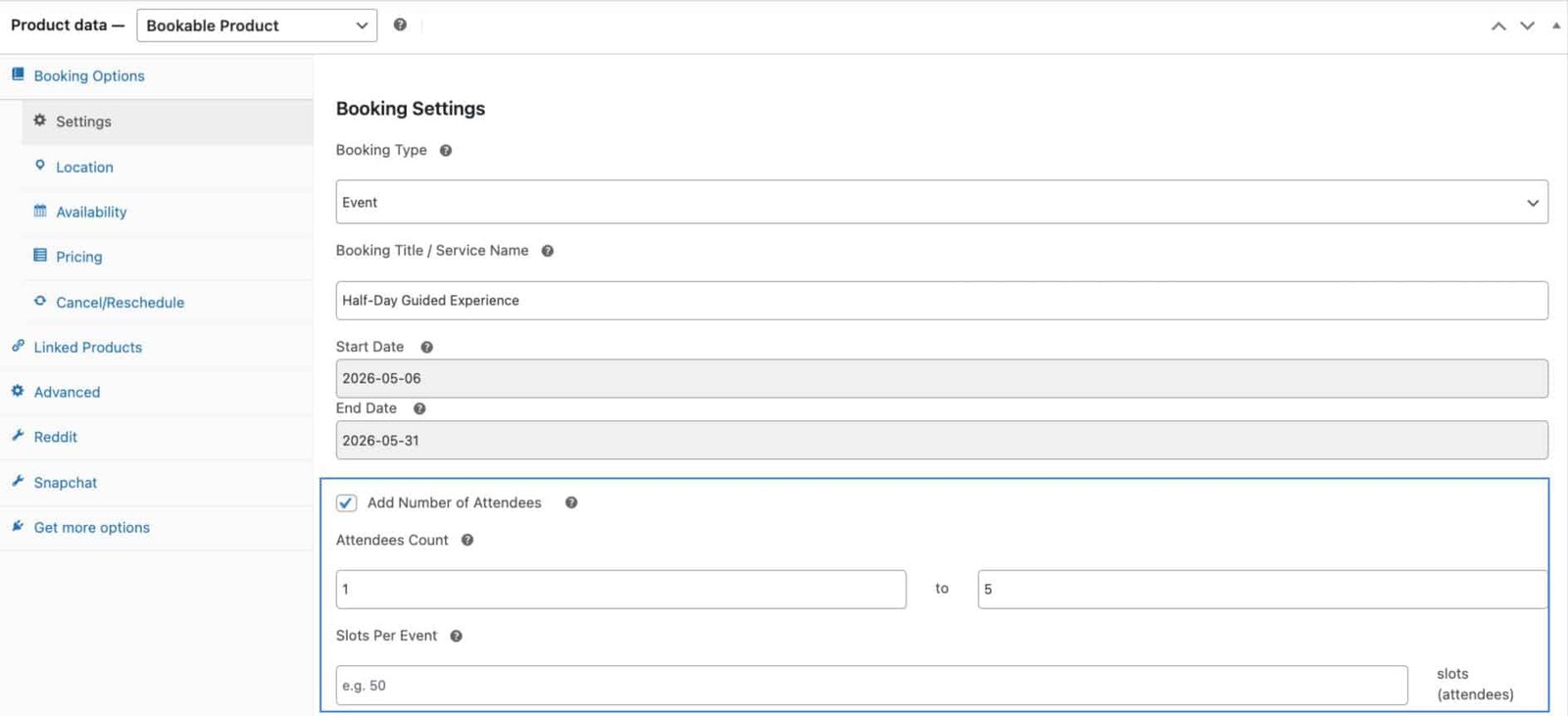Follow the Get more options link
Viewport: 1568px width, 716px height.
(x=92, y=527)
